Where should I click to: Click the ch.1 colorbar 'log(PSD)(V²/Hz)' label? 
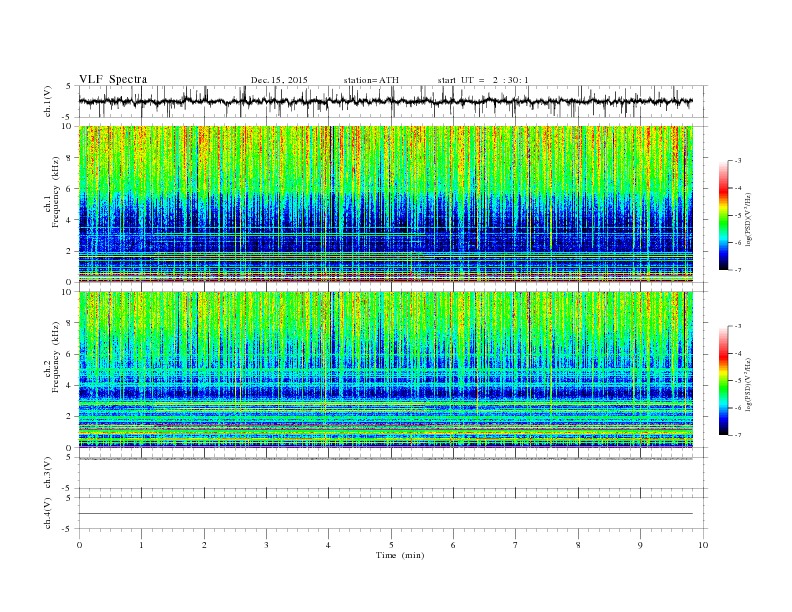749,219
